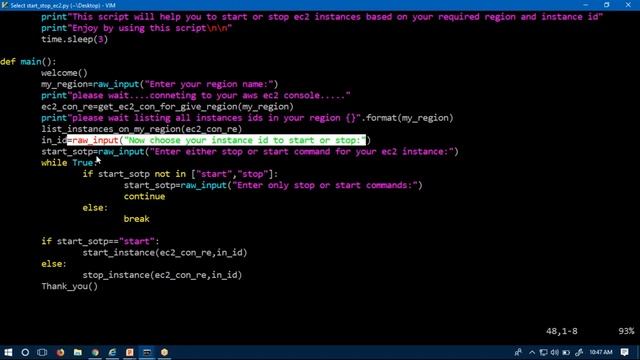
Task: Click the Vim icon in title bar
Action: [5, 5]
